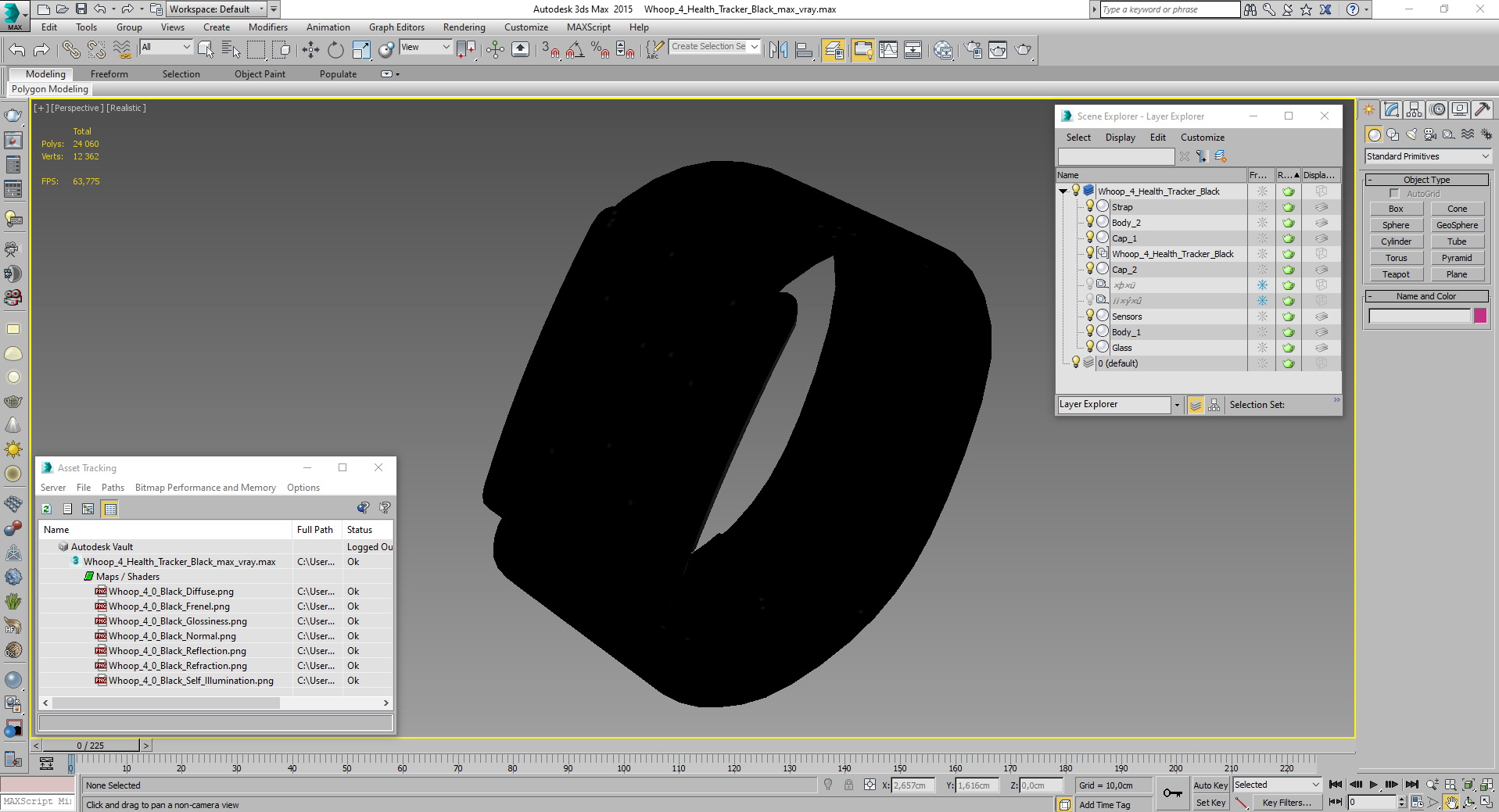Click the Undo arrow in main toolbar

pyautogui.click(x=16, y=50)
